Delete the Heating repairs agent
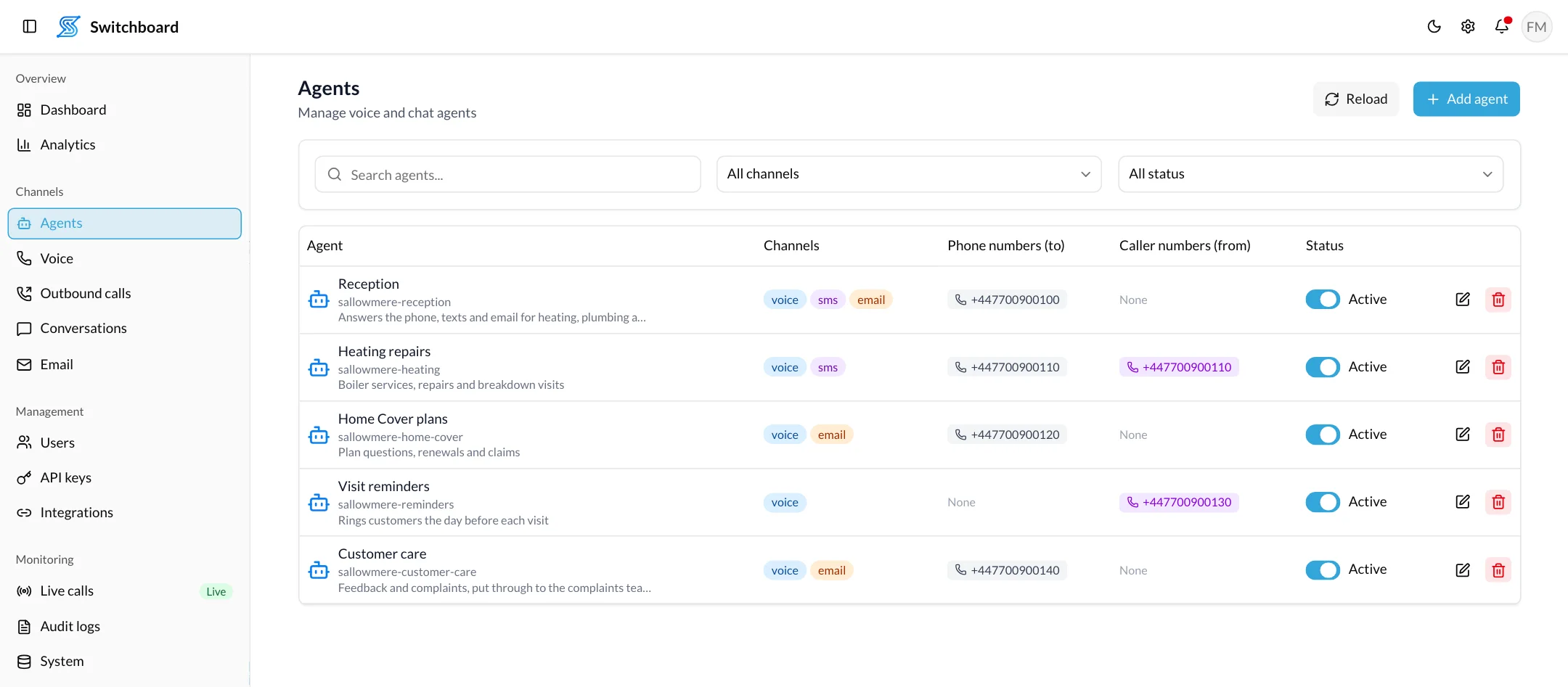Image resolution: width=1568 pixels, height=687 pixels. coord(1498,367)
